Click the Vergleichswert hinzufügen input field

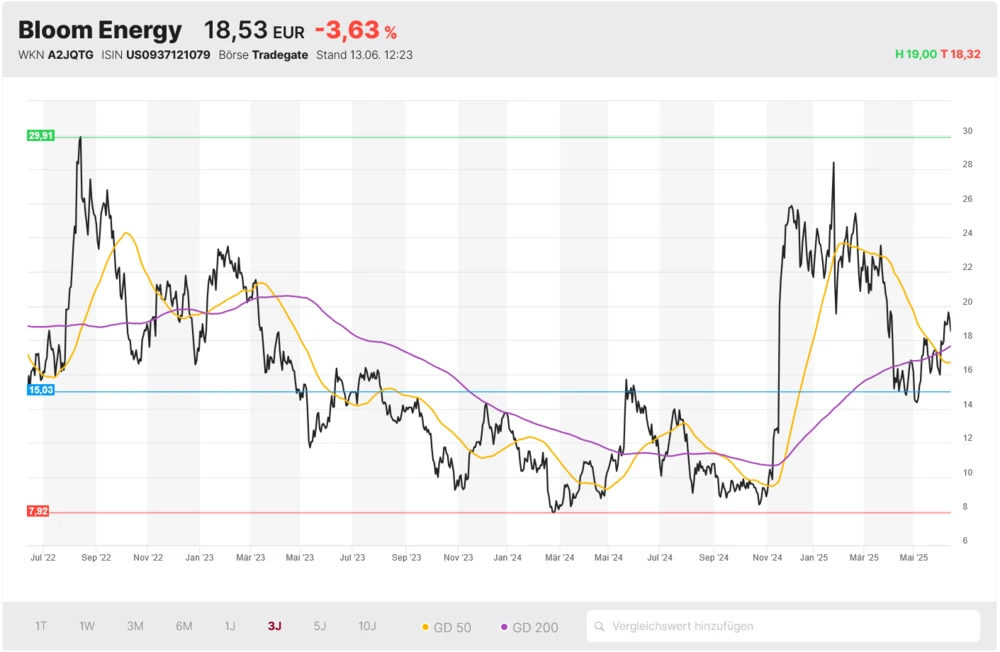(x=790, y=627)
